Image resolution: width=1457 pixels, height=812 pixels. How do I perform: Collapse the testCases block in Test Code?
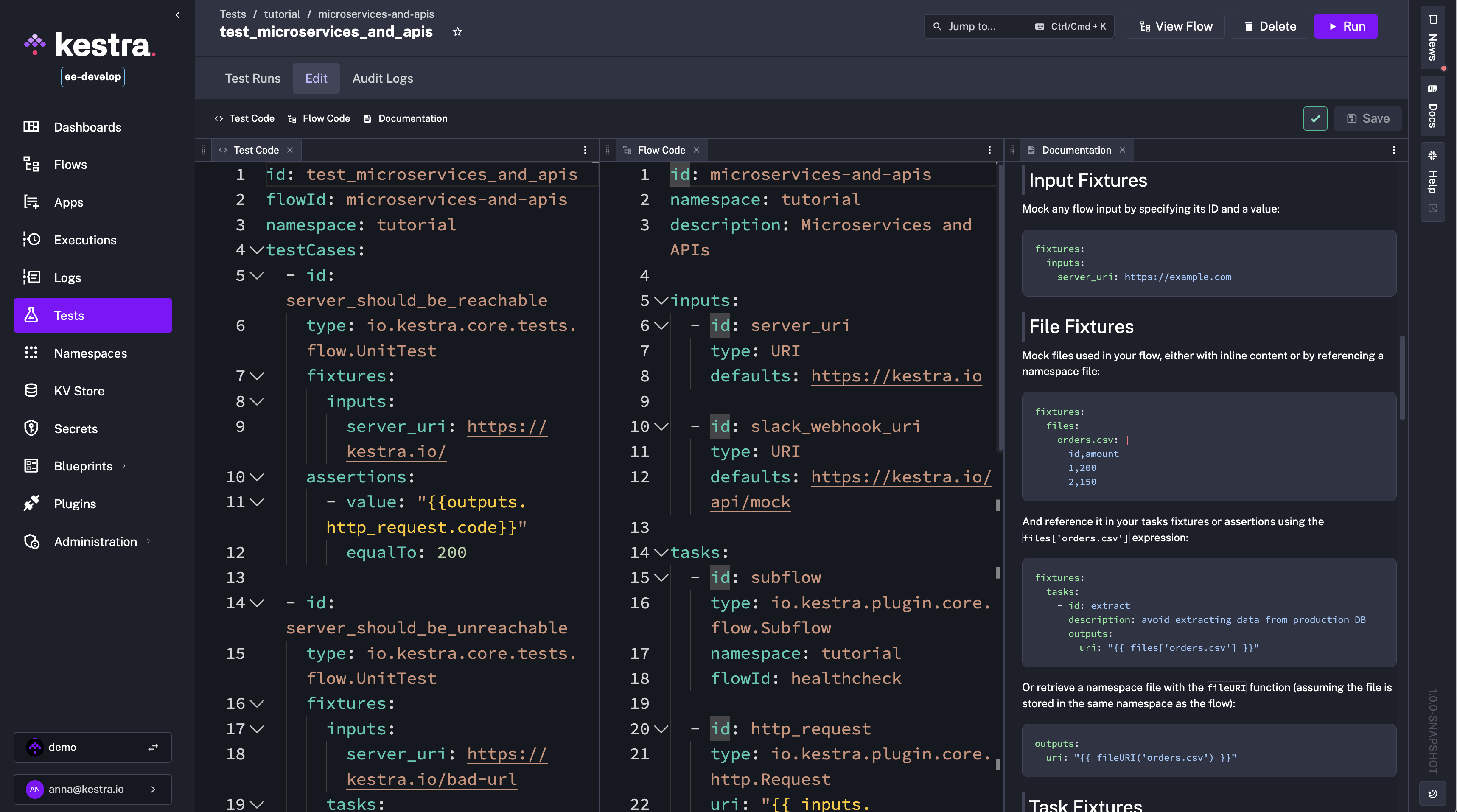tap(257, 250)
